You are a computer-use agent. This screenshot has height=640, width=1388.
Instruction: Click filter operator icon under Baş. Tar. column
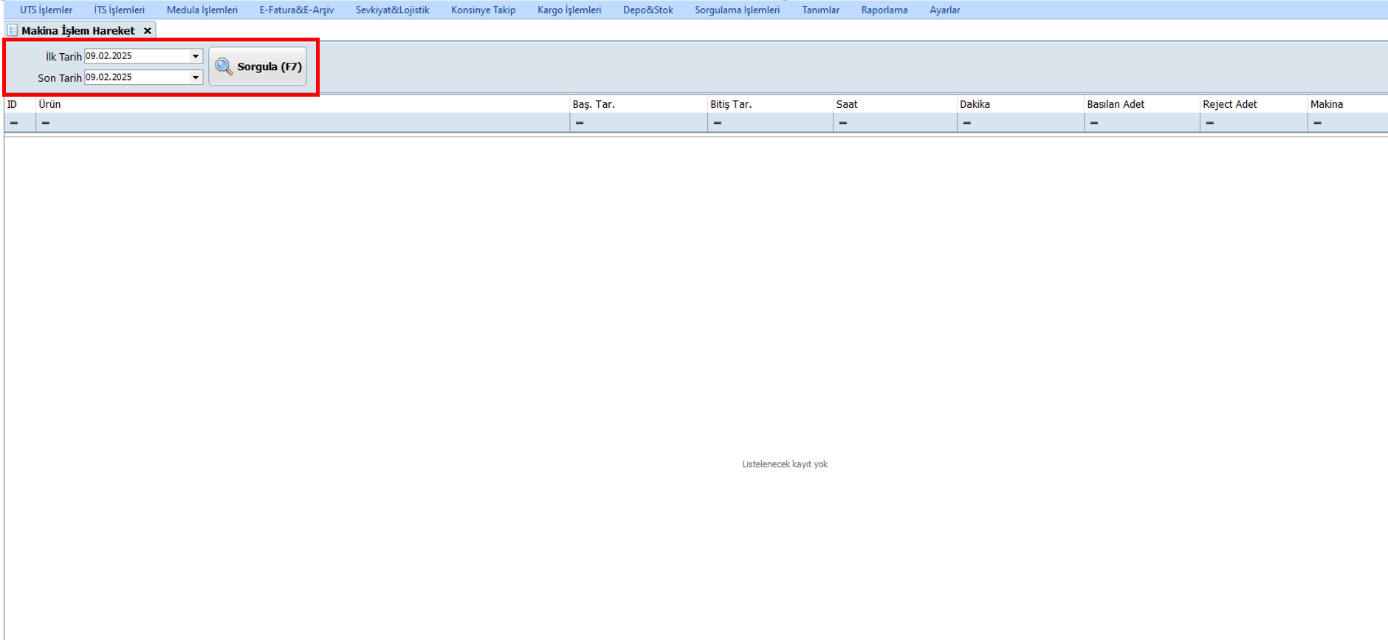click(580, 123)
